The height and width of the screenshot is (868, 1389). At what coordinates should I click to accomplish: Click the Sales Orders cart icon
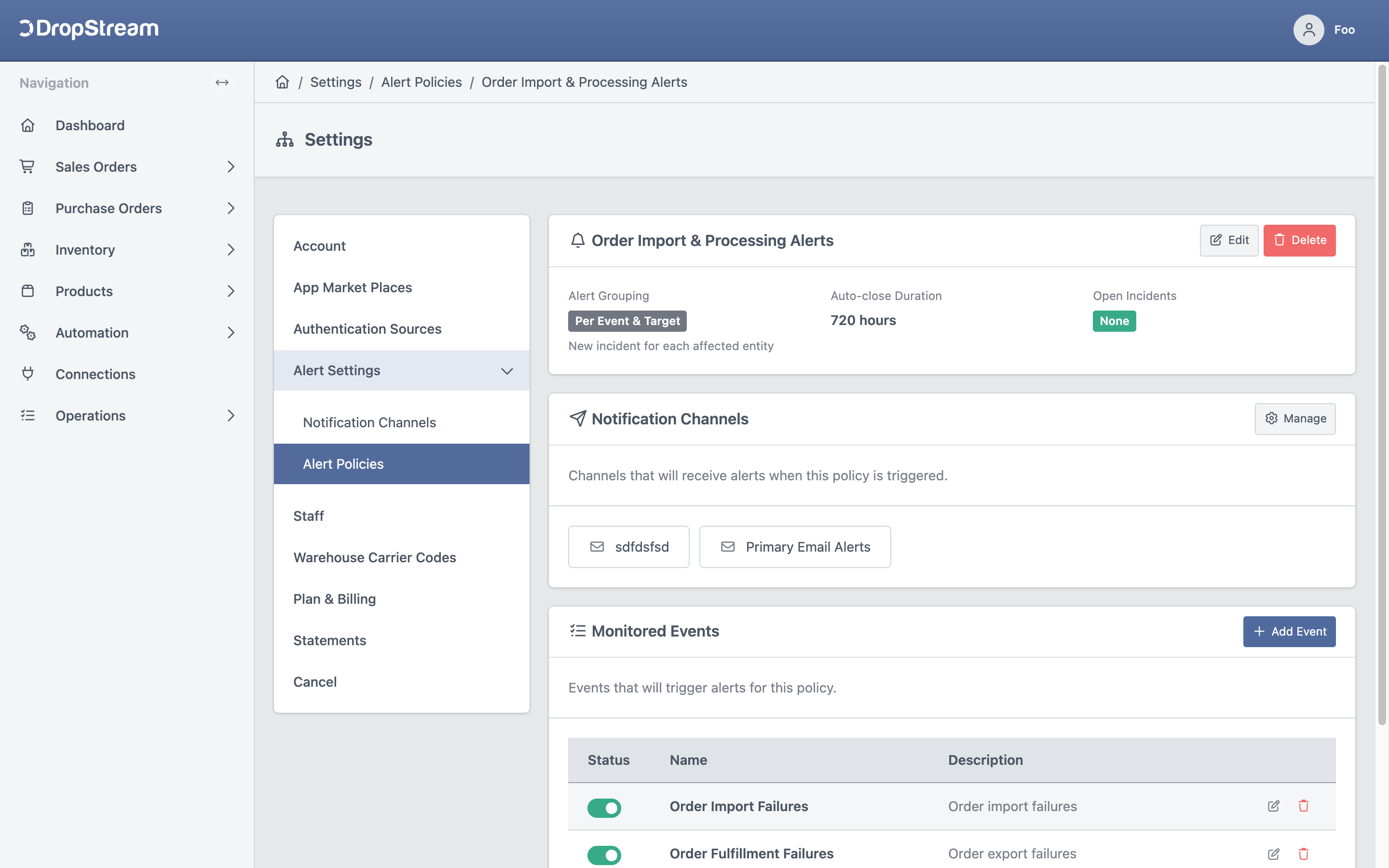coord(27,166)
